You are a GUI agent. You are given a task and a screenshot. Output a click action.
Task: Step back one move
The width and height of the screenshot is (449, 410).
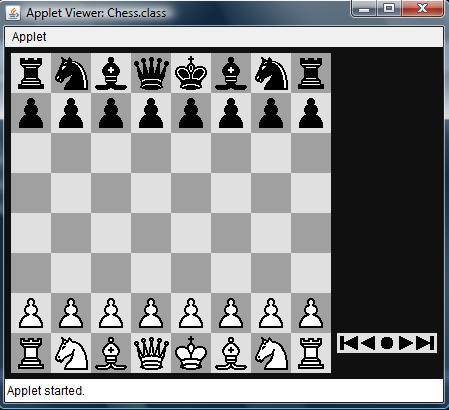click(x=368, y=343)
